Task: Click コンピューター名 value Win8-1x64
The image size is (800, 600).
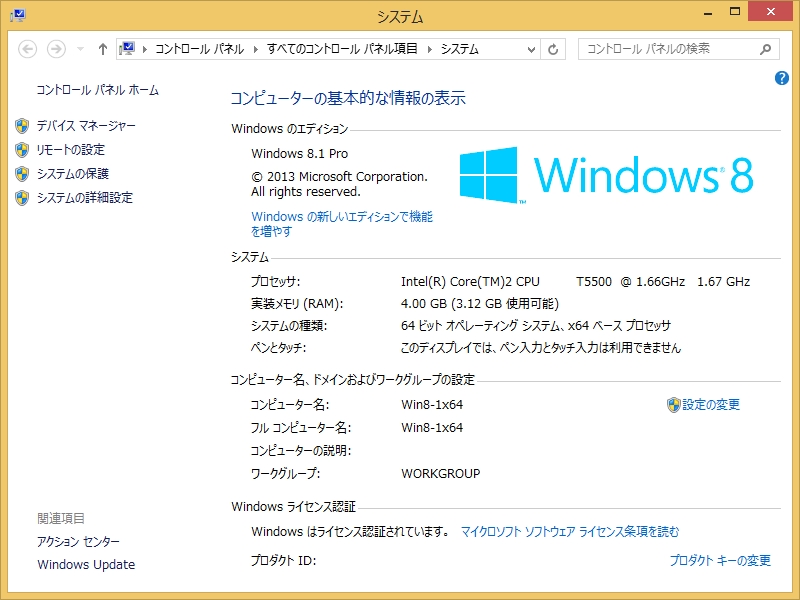Action: (432, 405)
